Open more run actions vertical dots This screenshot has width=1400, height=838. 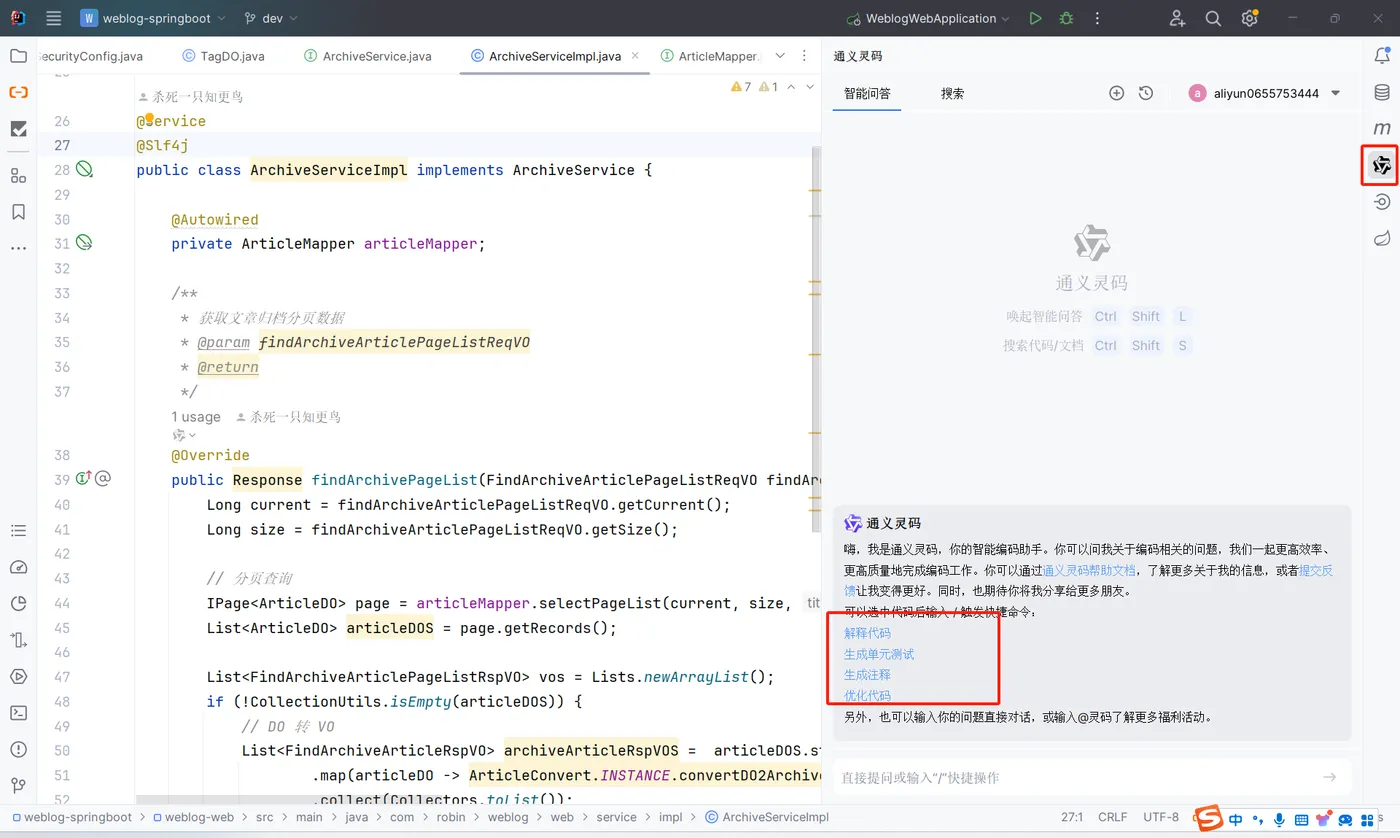(1097, 18)
